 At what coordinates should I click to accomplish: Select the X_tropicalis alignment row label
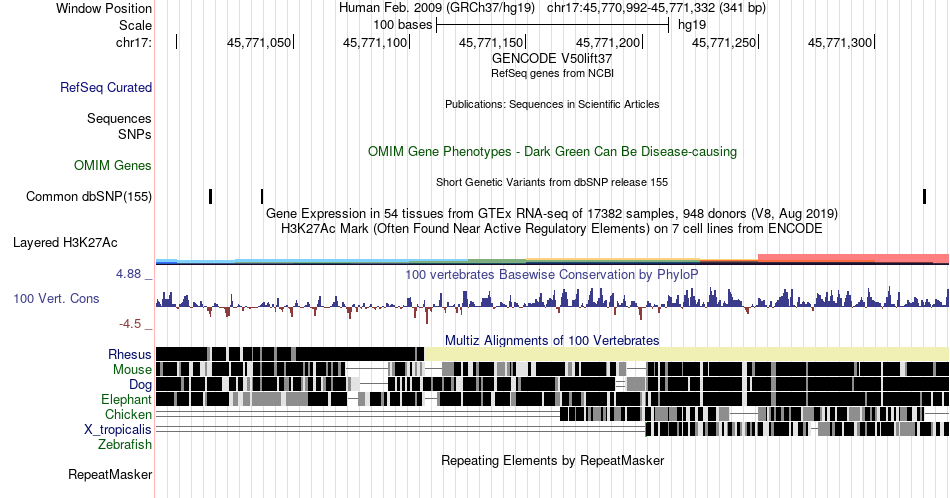[118, 430]
